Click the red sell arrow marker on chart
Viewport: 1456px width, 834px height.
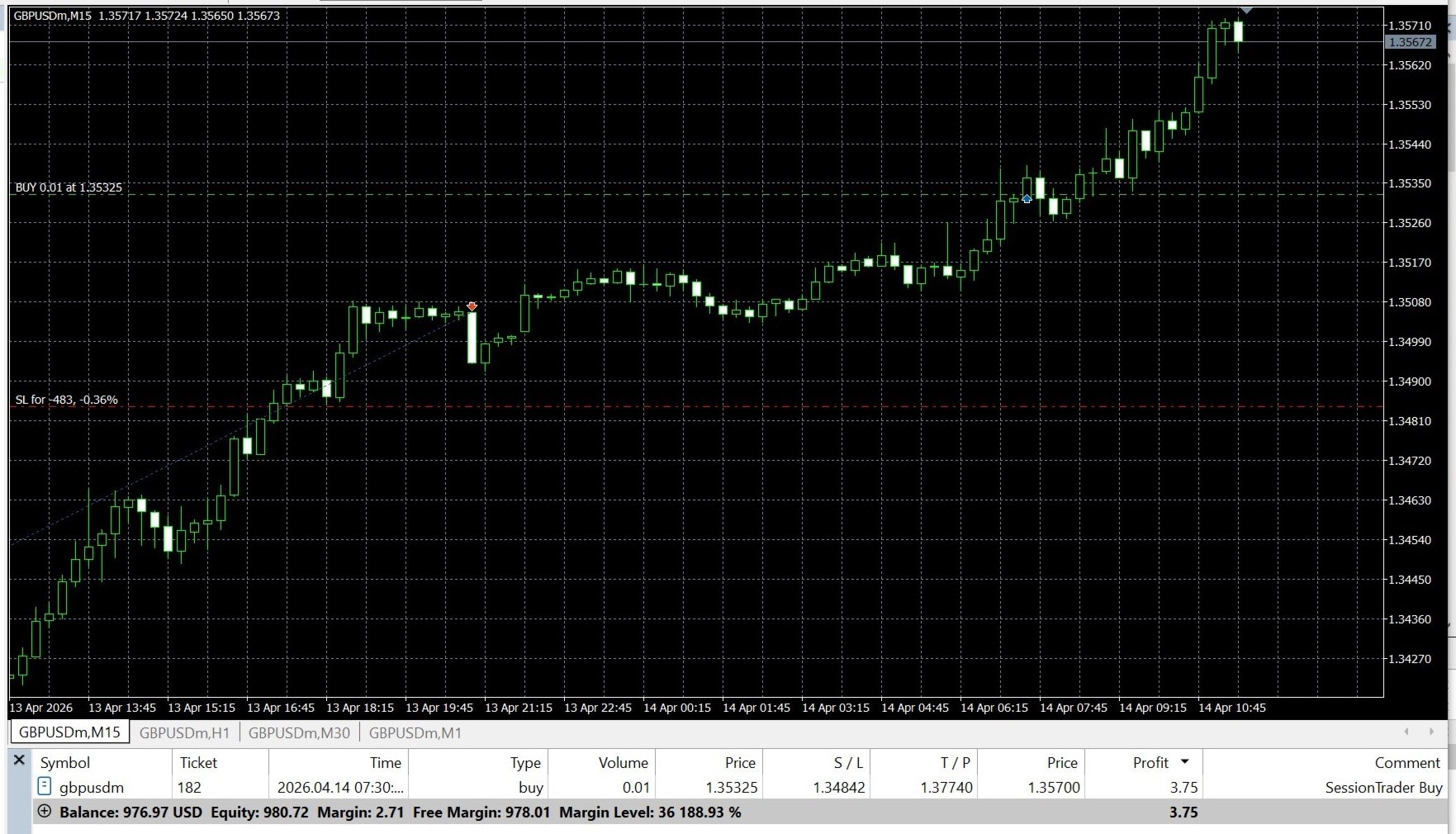point(472,306)
